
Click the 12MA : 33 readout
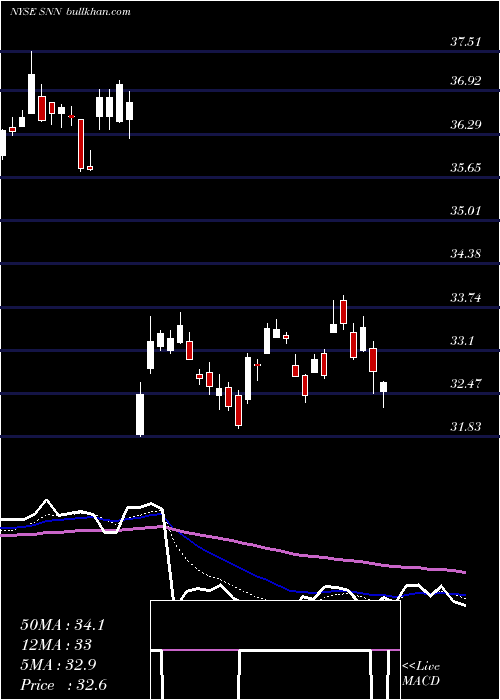[x=55, y=645]
